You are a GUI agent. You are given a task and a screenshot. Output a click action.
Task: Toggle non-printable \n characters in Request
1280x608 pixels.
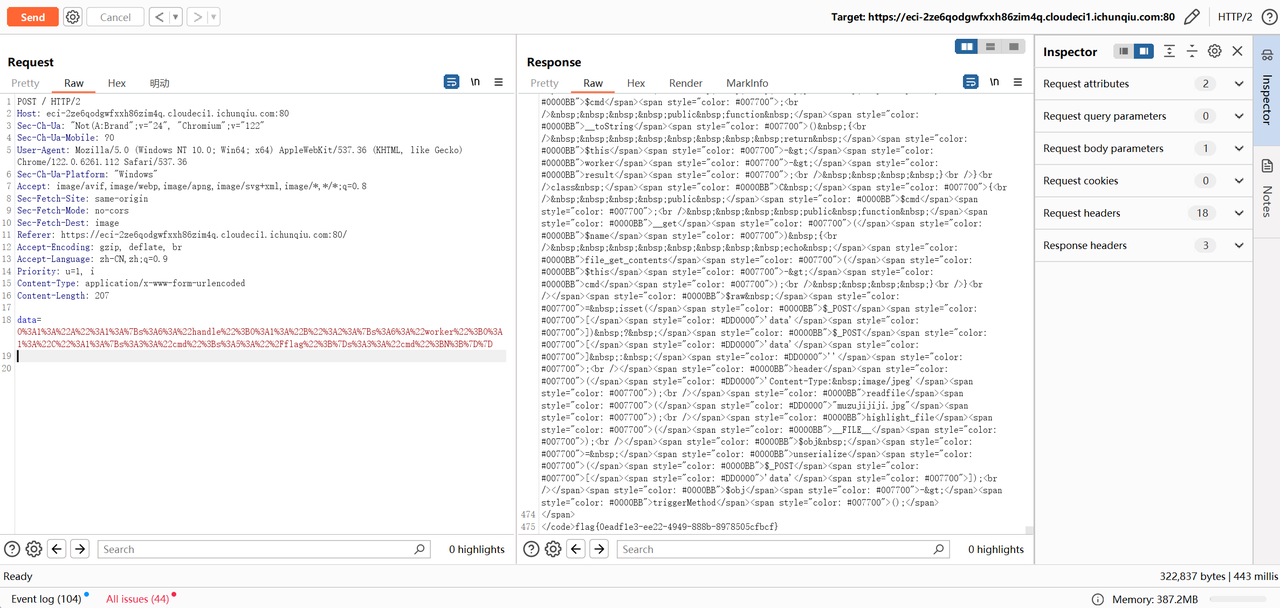476,82
